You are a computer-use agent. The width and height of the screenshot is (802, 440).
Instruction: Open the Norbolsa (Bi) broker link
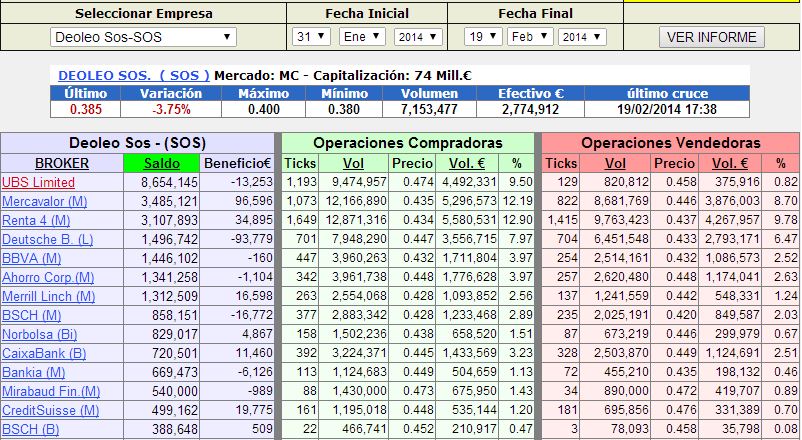tap(39, 335)
